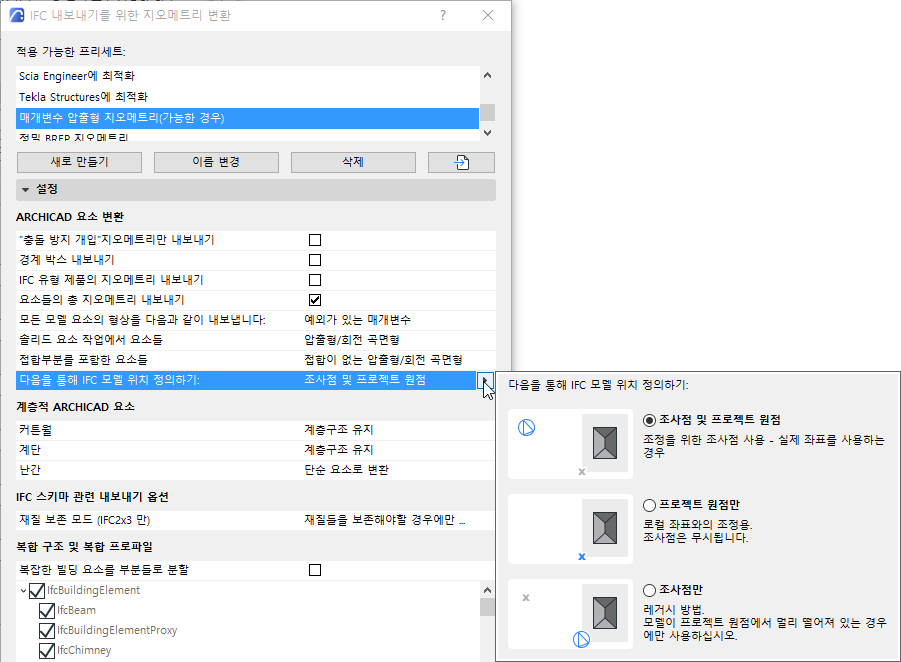Select 조사점만 radio option
901x662 pixels.
(649, 591)
